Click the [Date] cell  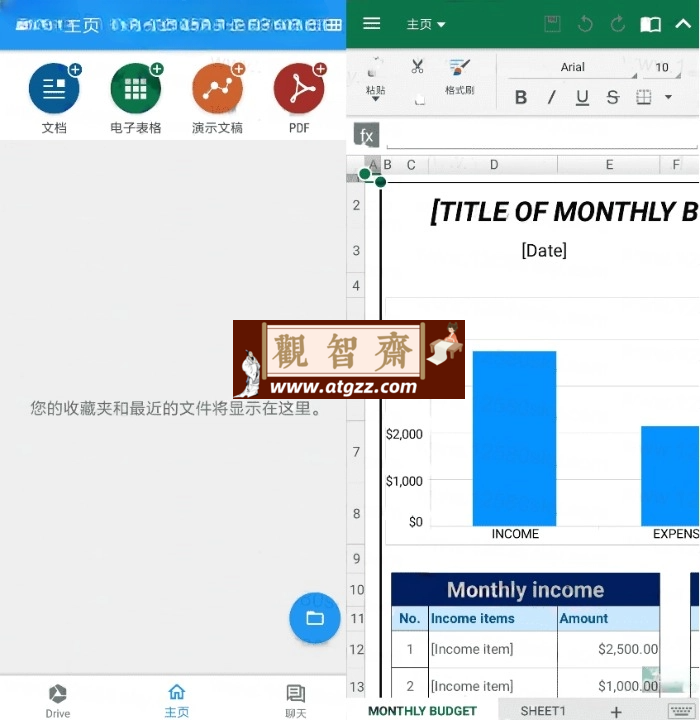544,251
